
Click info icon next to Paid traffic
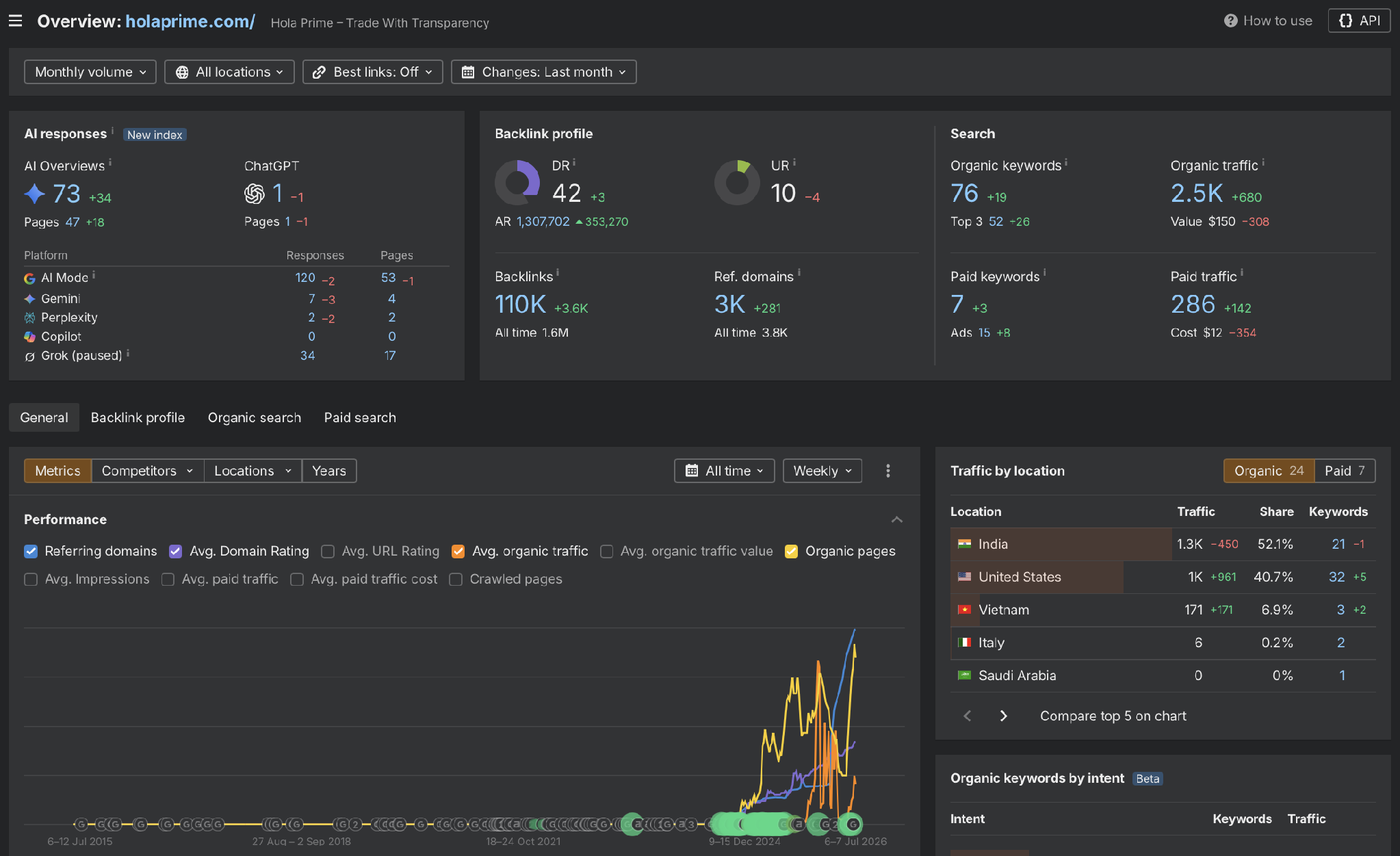(x=1242, y=273)
